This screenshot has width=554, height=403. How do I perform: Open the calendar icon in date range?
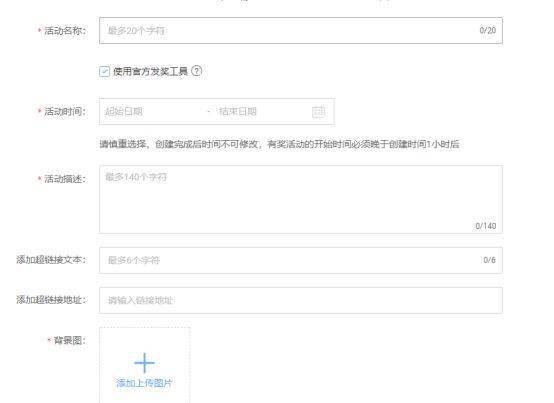pyautogui.click(x=318, y=112)
